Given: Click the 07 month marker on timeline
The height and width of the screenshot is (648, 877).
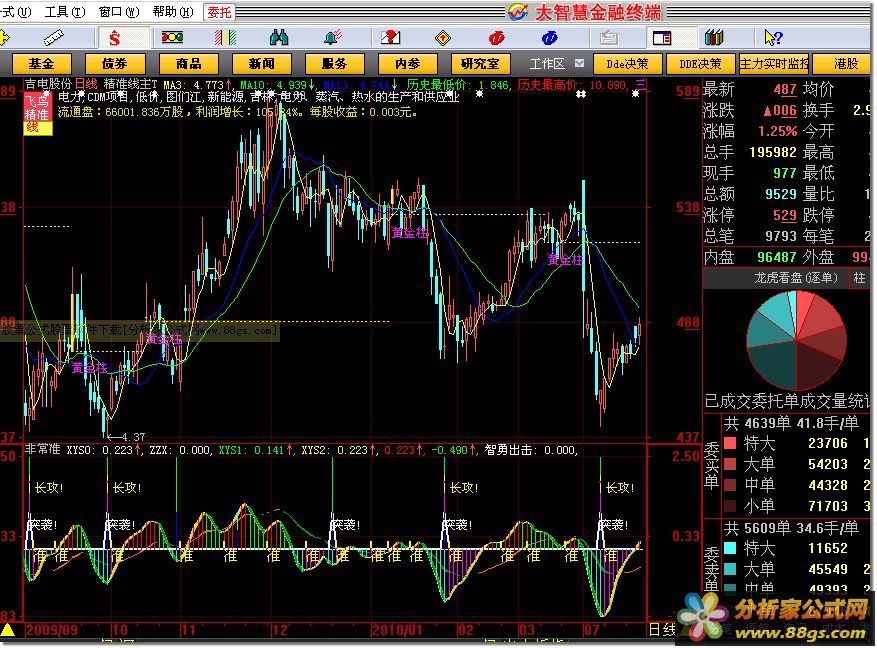Looking at the screenshot, I should point(592,630).
